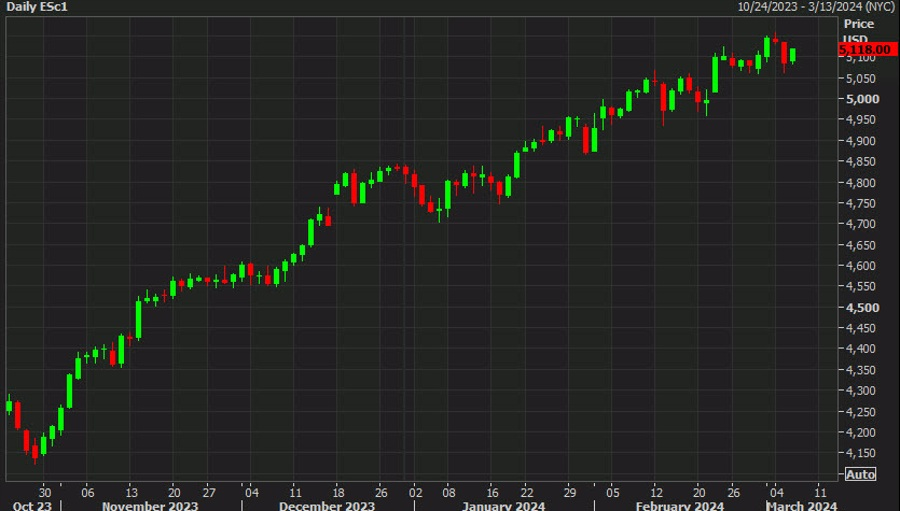
Task: Click the 4,500 price axis label
Action: pyautogui.click(x=862, y=308)
